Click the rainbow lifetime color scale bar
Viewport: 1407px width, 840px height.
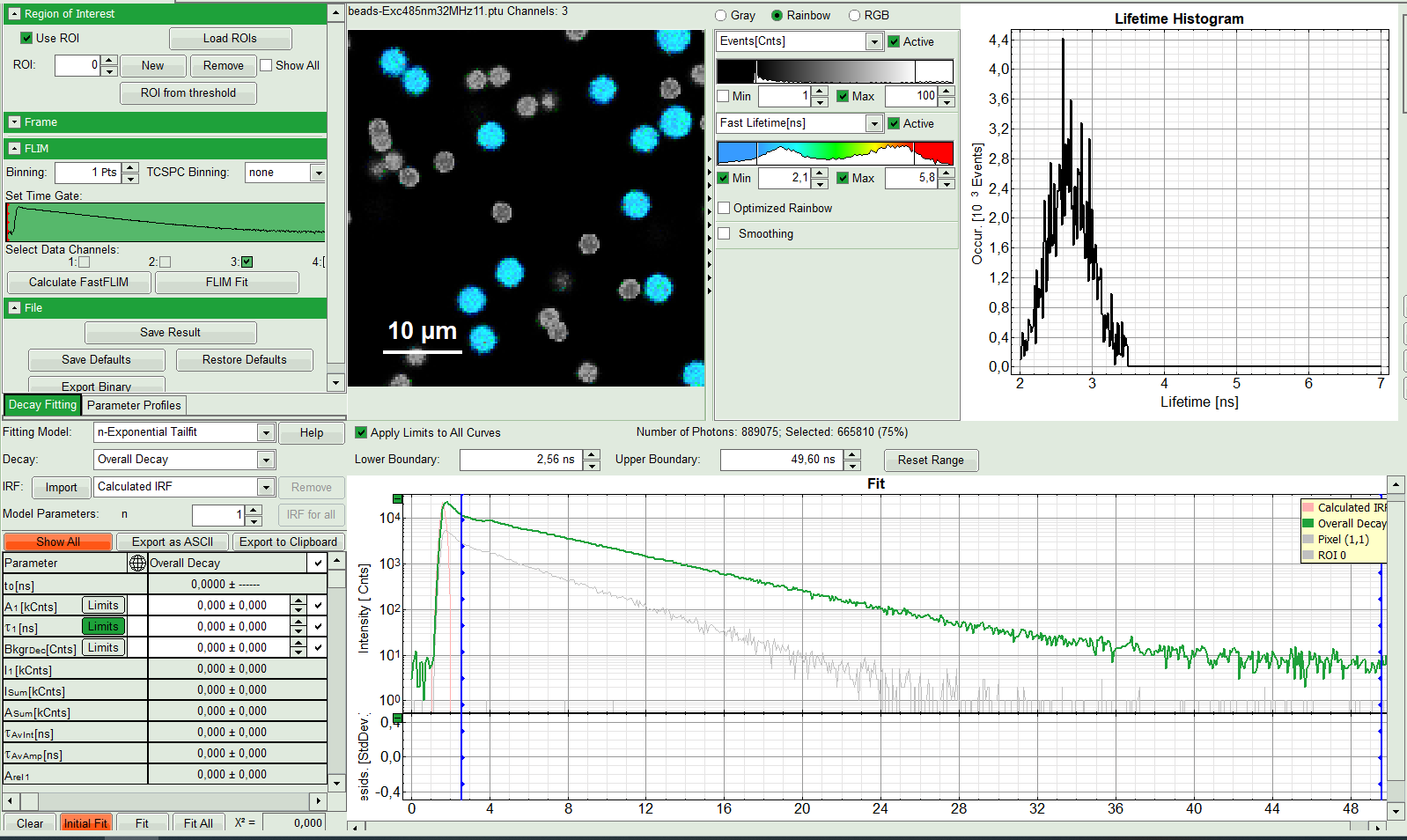coord(834,153)
